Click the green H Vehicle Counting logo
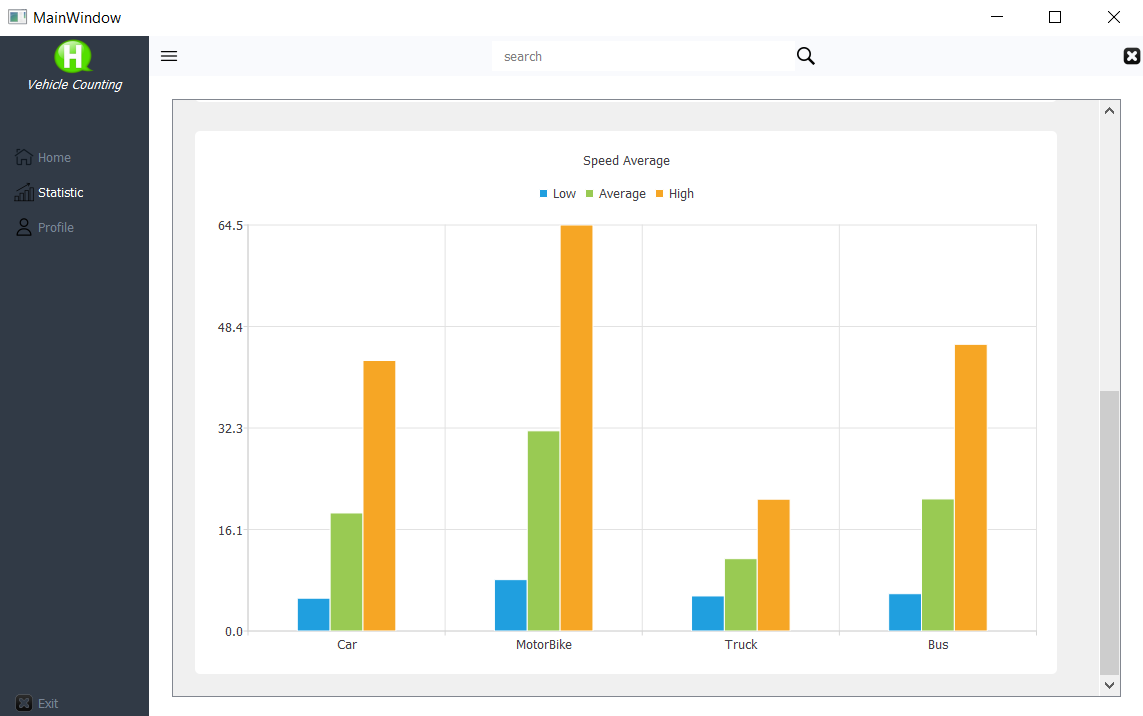The image size is (1143, 716). (x=73, y=56)
